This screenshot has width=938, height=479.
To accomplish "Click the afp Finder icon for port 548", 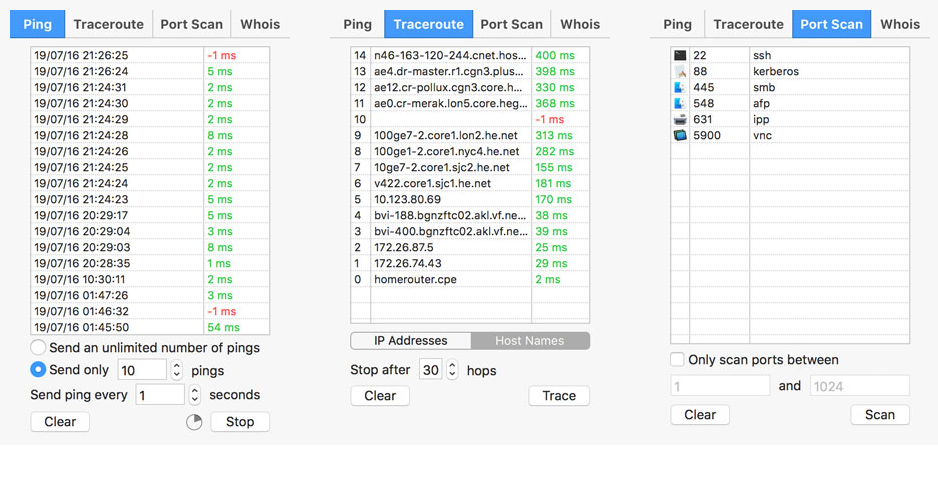I will 680,104.
